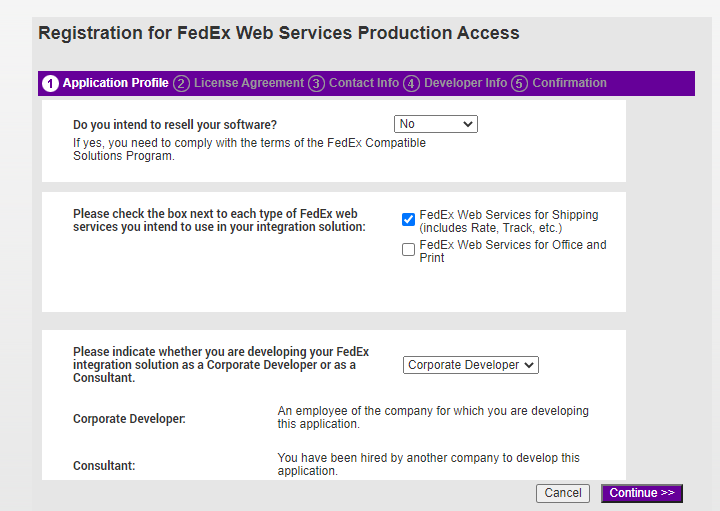The width and height of the screenshot is (720, 511).
Task: Click the step 3 circle icon
Action: coord(316,84)
